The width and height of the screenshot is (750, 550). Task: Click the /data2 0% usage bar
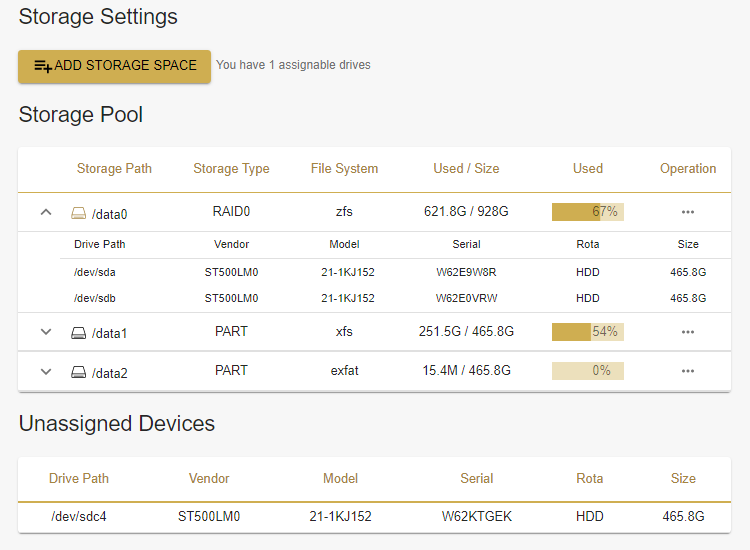click(588, 371)
